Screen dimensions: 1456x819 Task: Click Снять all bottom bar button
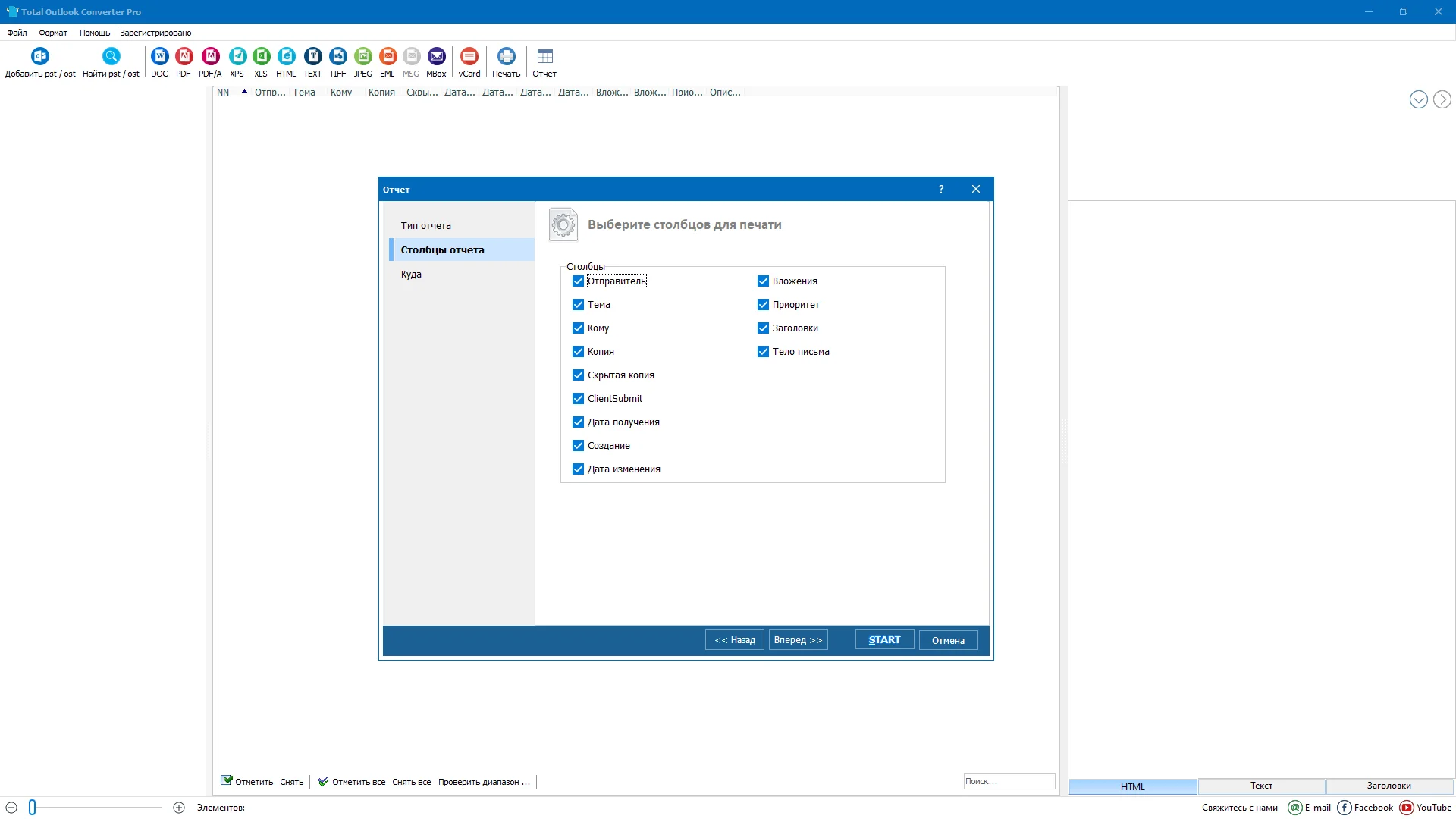coord(411,782)
